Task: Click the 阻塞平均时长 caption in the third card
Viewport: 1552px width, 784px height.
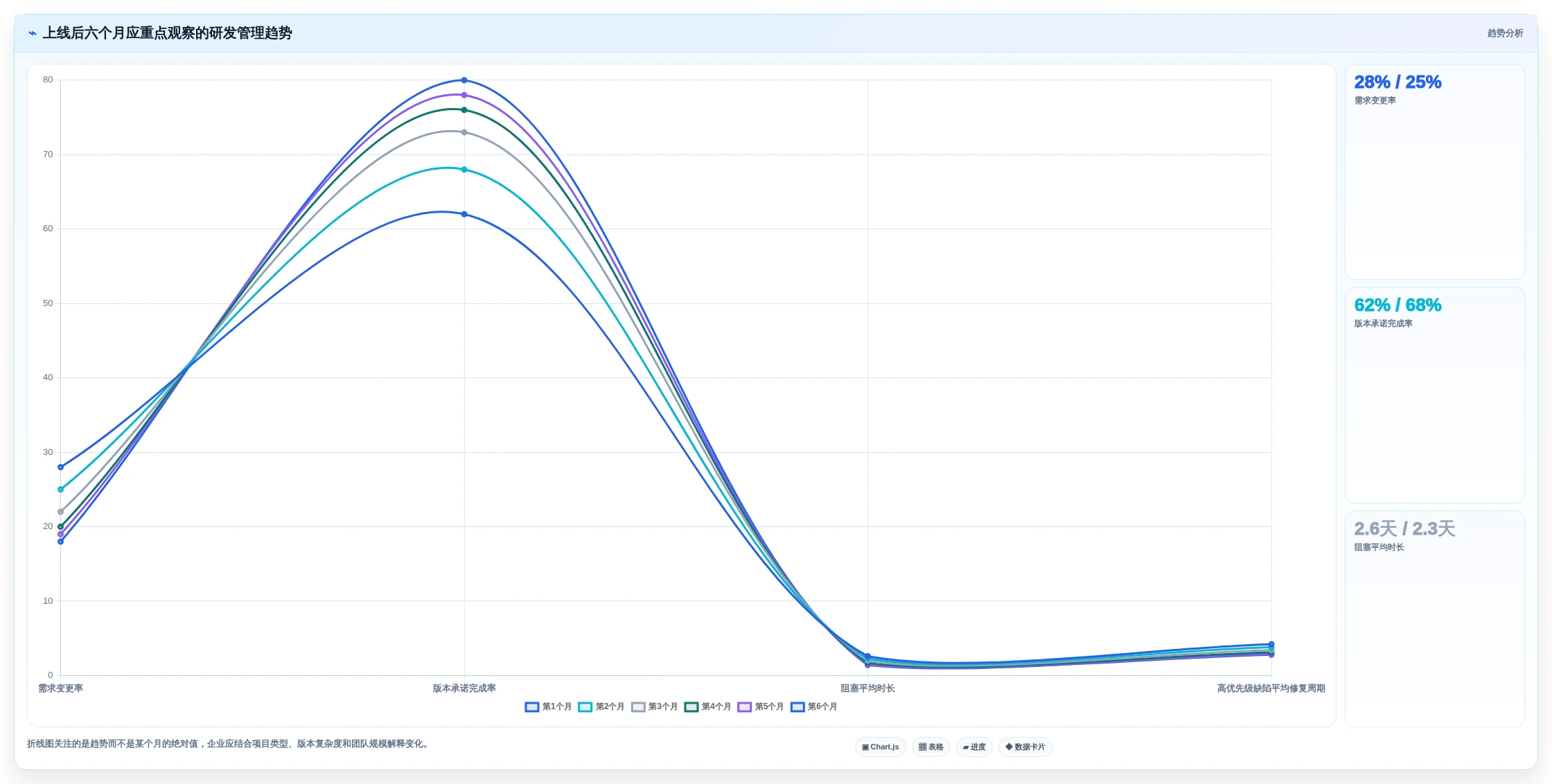Action: 1379,548
